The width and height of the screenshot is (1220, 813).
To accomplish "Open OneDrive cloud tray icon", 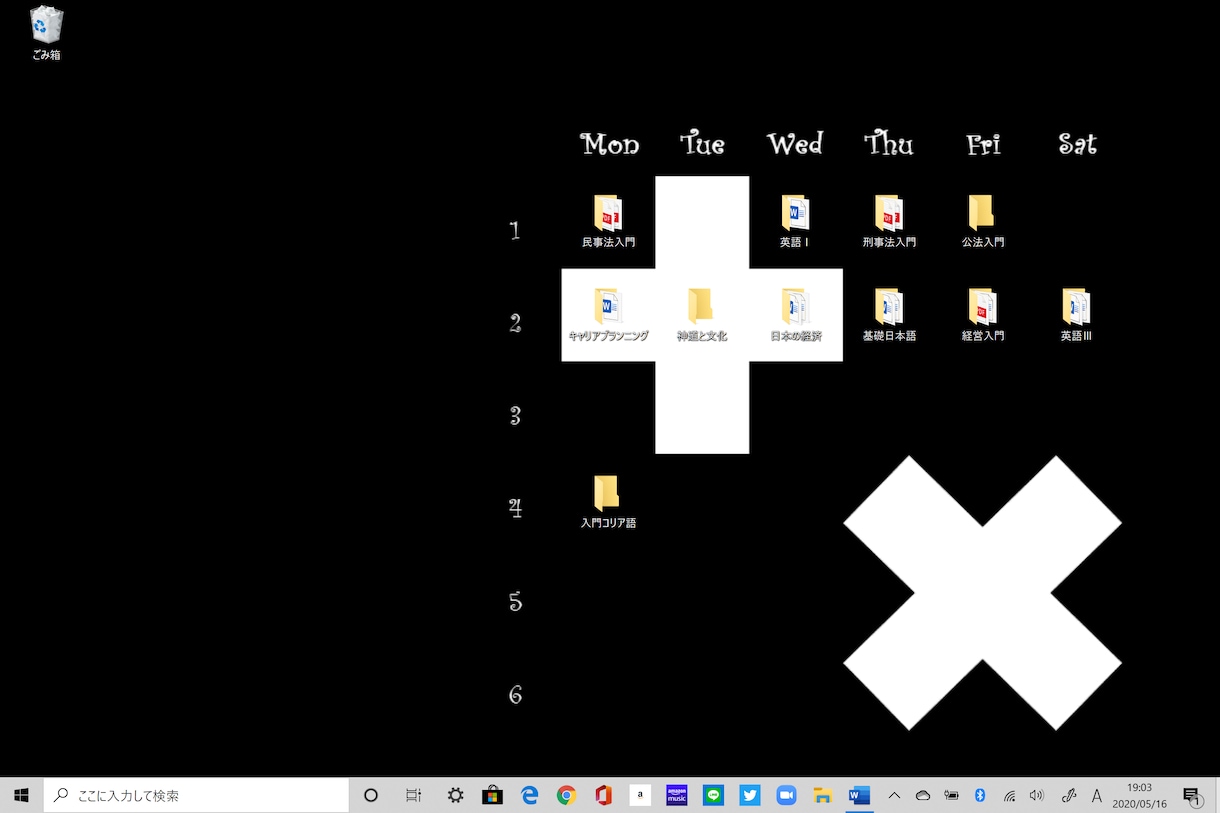I will pyautogui.click(x=923, y=795).
